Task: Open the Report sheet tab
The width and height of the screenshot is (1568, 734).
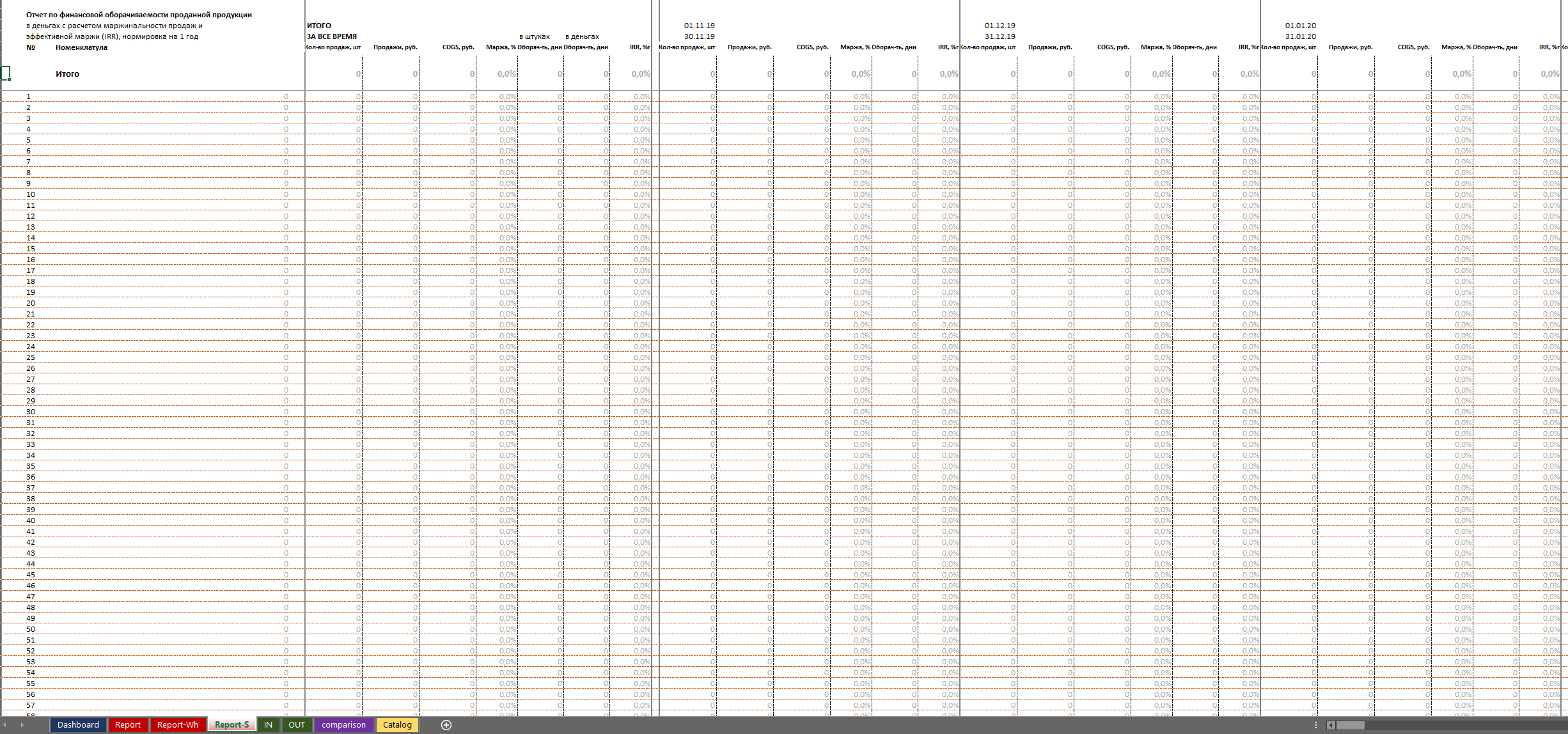Action: click(x=127, y=724)
